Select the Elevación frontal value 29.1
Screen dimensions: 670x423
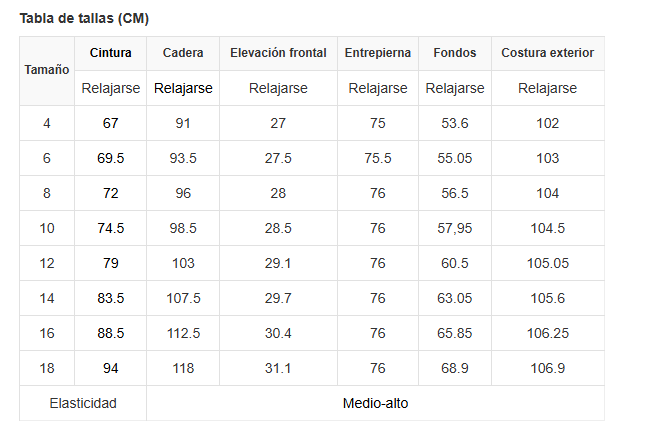278,263
